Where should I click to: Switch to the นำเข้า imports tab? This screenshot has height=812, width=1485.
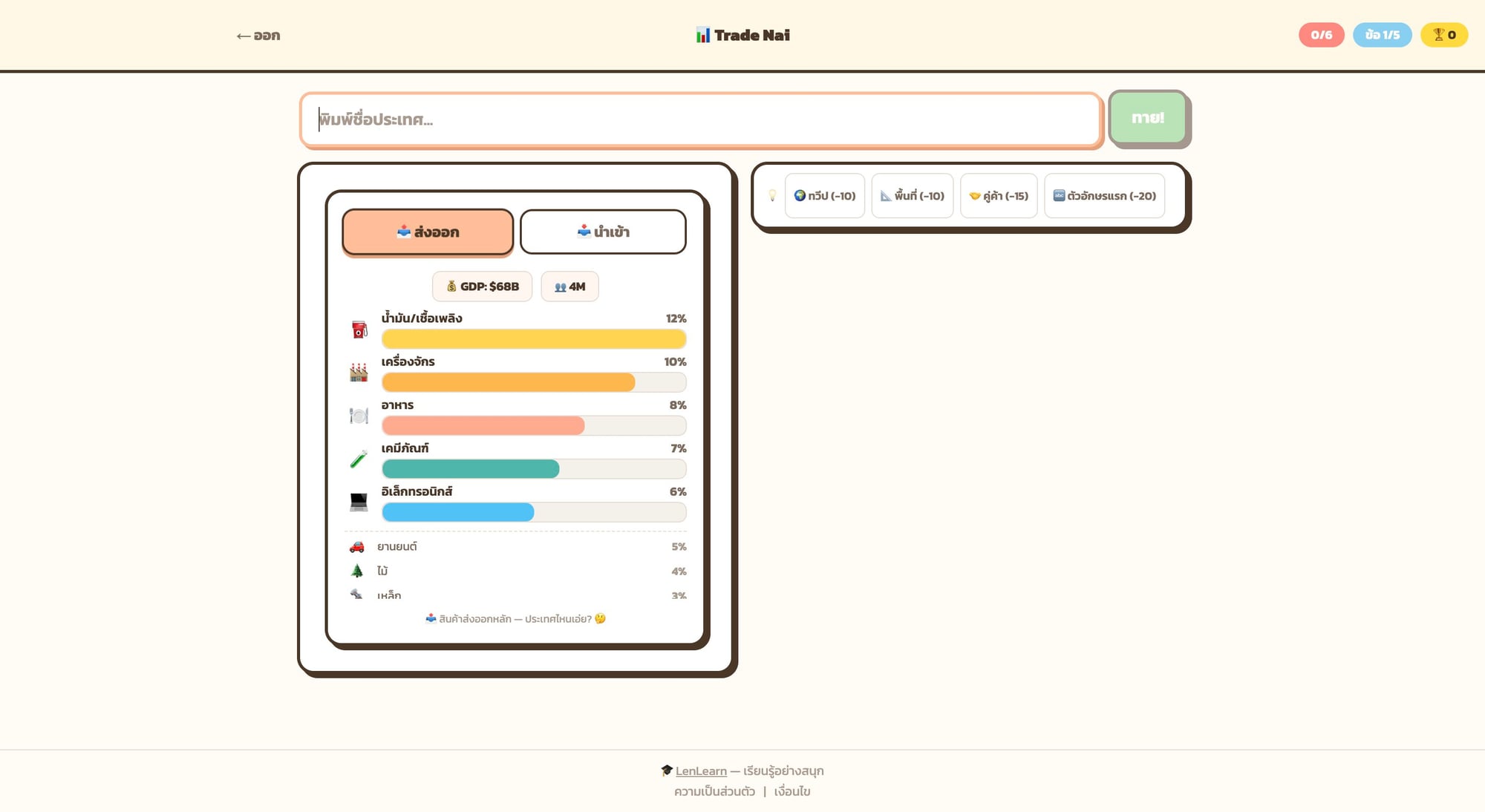[603, 232]
